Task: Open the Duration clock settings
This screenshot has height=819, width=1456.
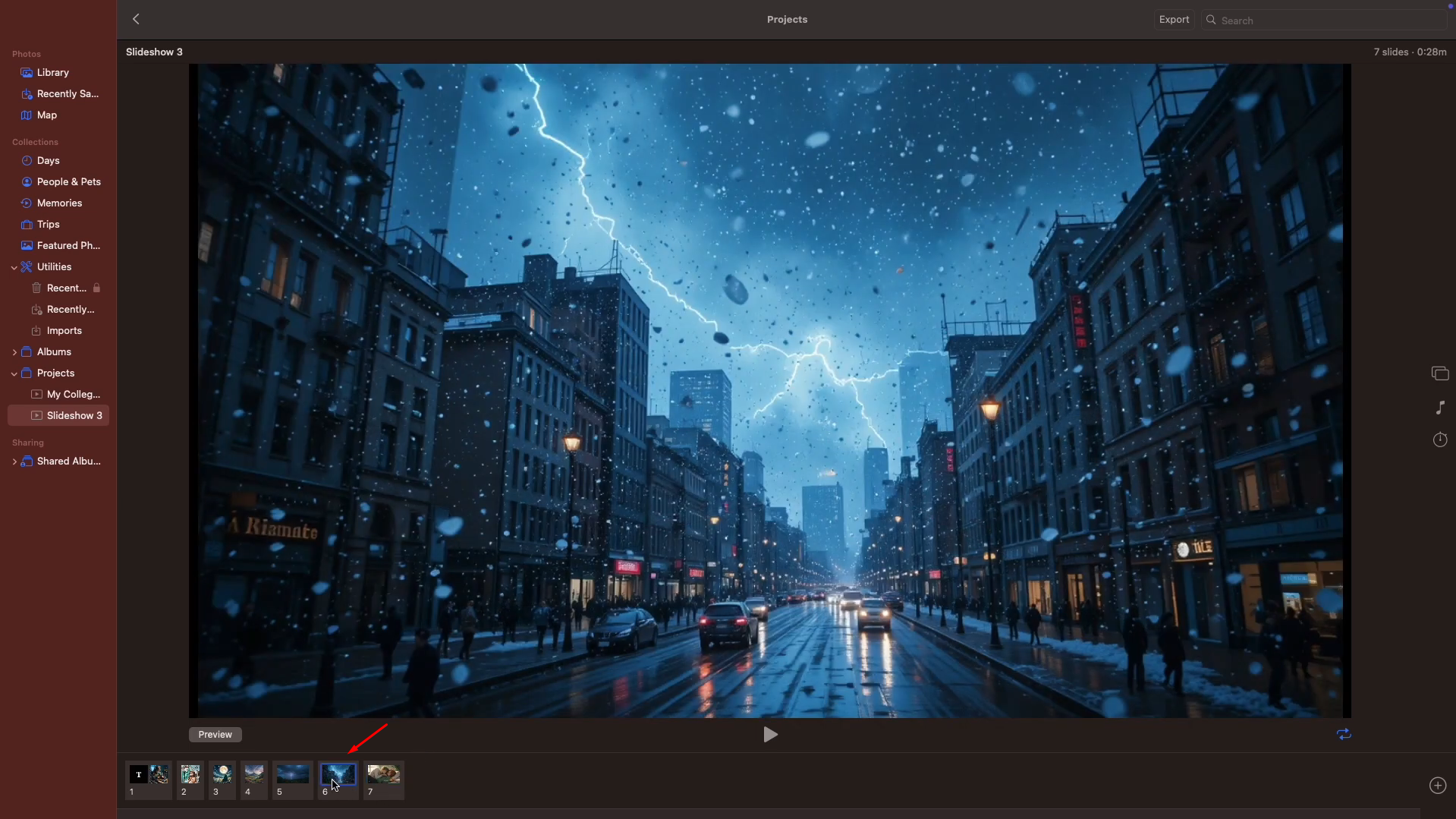Action: point(1439,440)
